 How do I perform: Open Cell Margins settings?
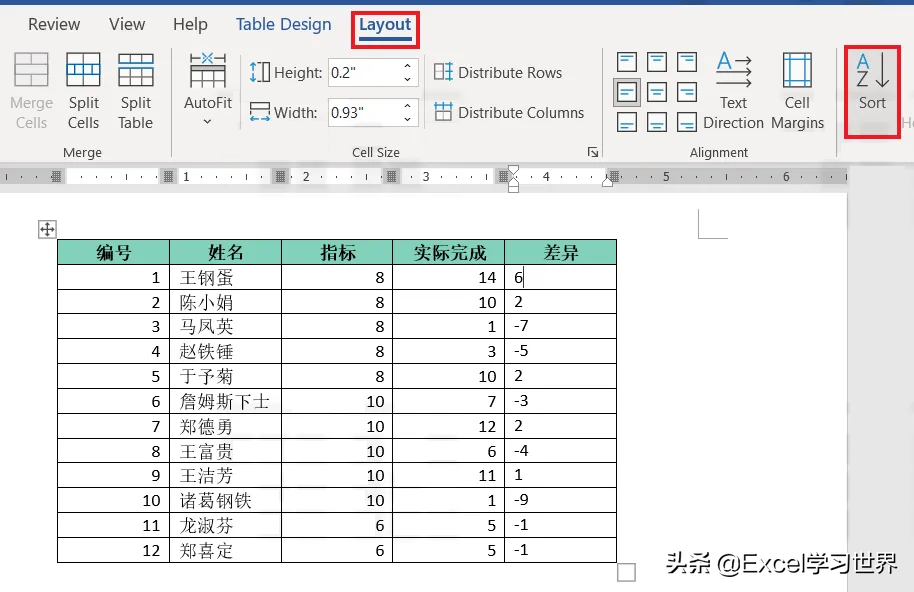pyautogui.click(x=797, y=89)
